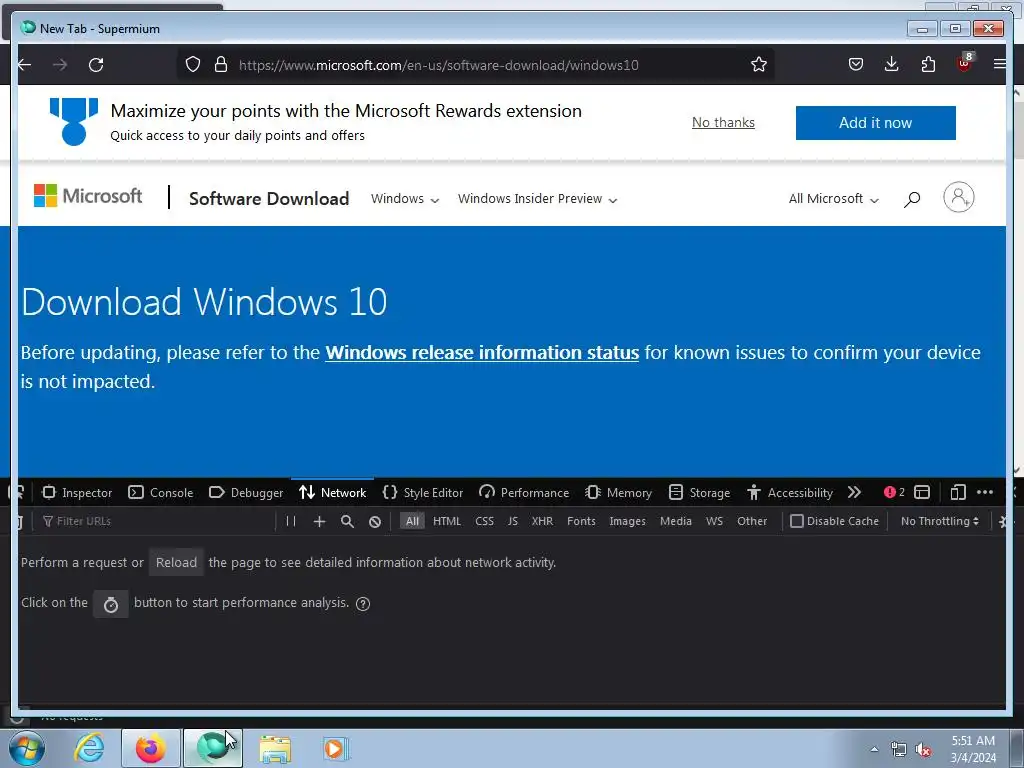Click the Software Download heading link

269,199
